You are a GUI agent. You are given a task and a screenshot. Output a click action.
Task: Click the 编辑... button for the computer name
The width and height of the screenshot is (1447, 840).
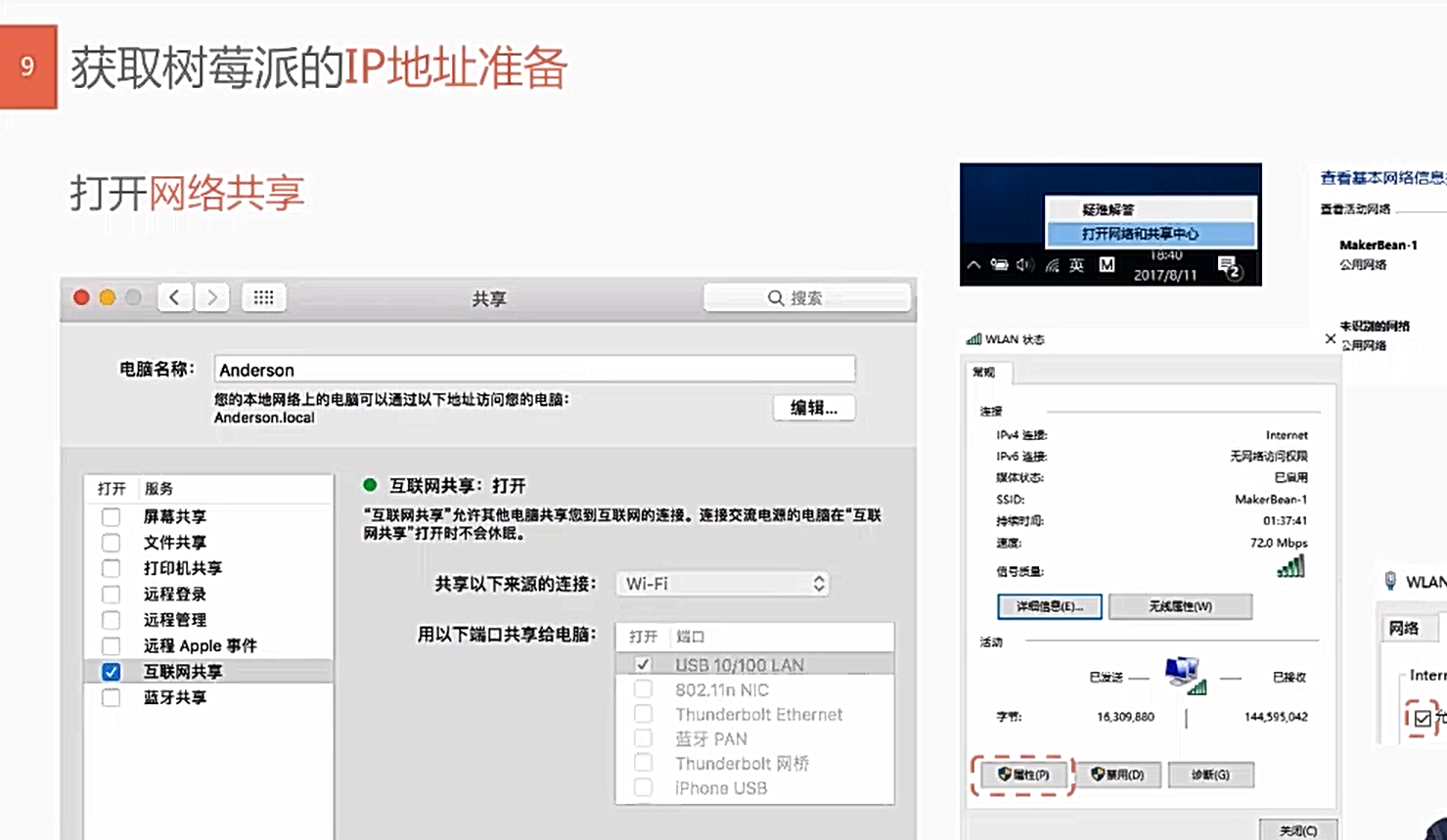[814, 408]
